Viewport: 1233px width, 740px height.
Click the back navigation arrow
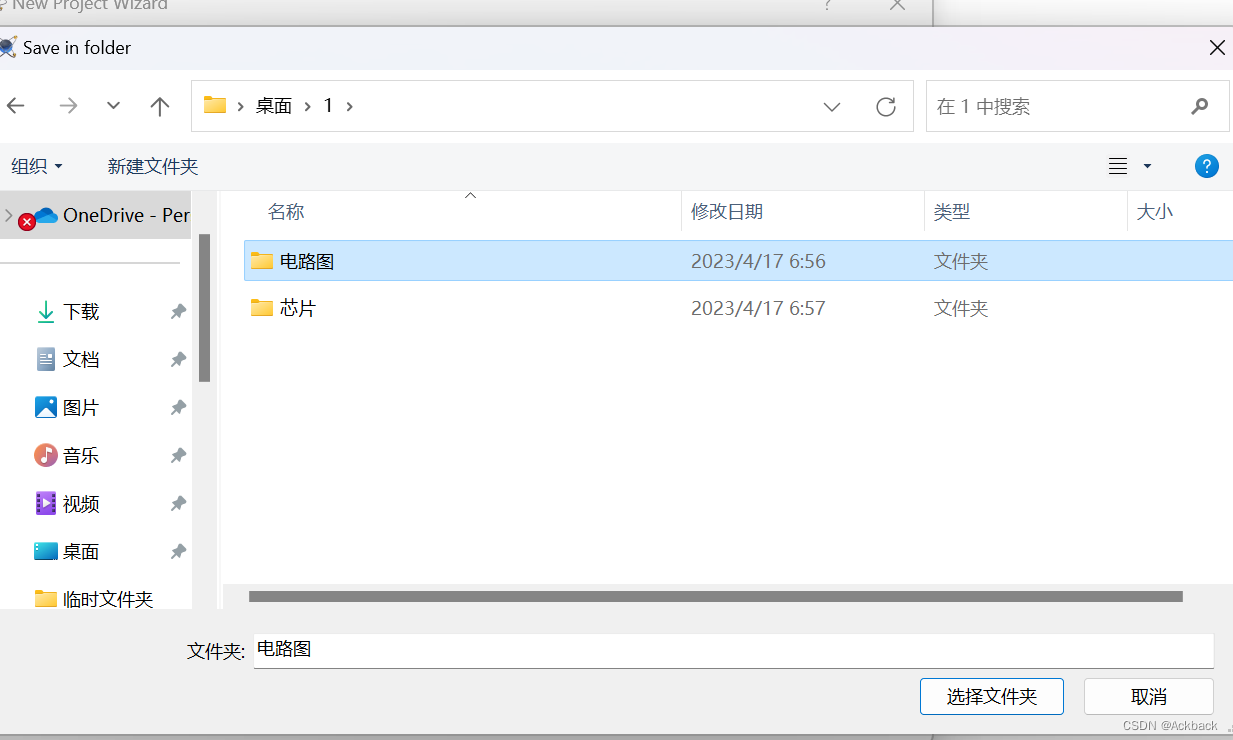click(x=17, y=105)
